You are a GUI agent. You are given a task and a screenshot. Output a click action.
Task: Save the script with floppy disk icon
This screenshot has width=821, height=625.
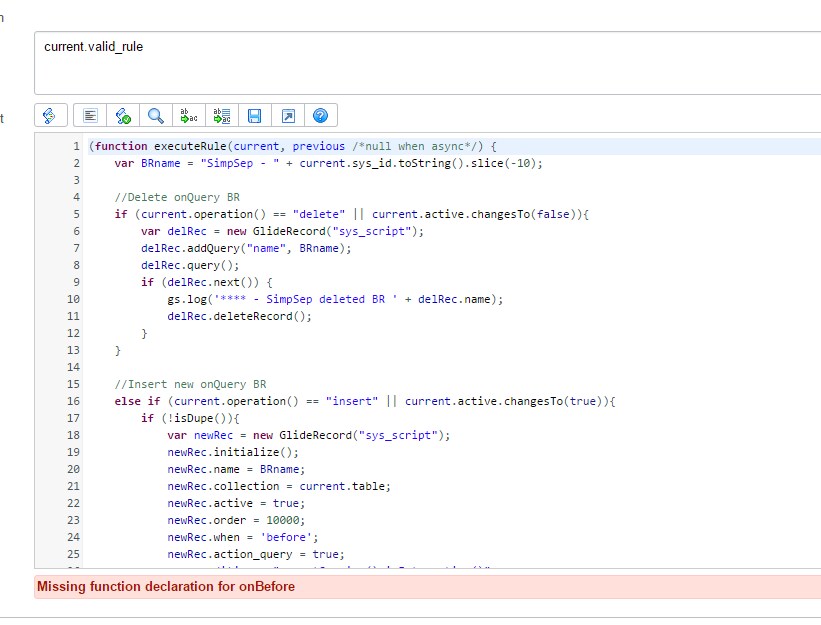254,115
